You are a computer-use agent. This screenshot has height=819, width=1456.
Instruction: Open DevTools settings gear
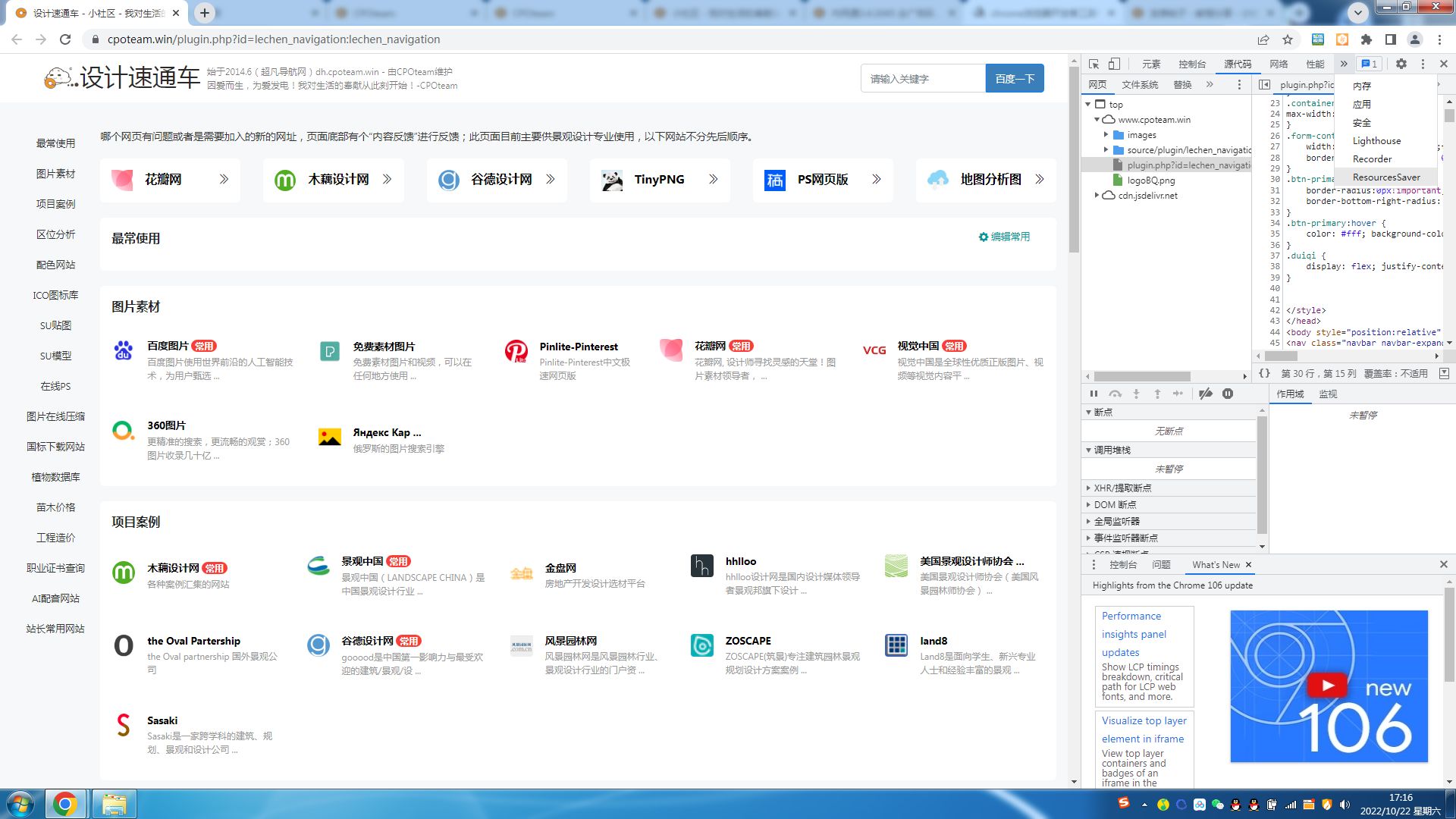pos(1401,64)
